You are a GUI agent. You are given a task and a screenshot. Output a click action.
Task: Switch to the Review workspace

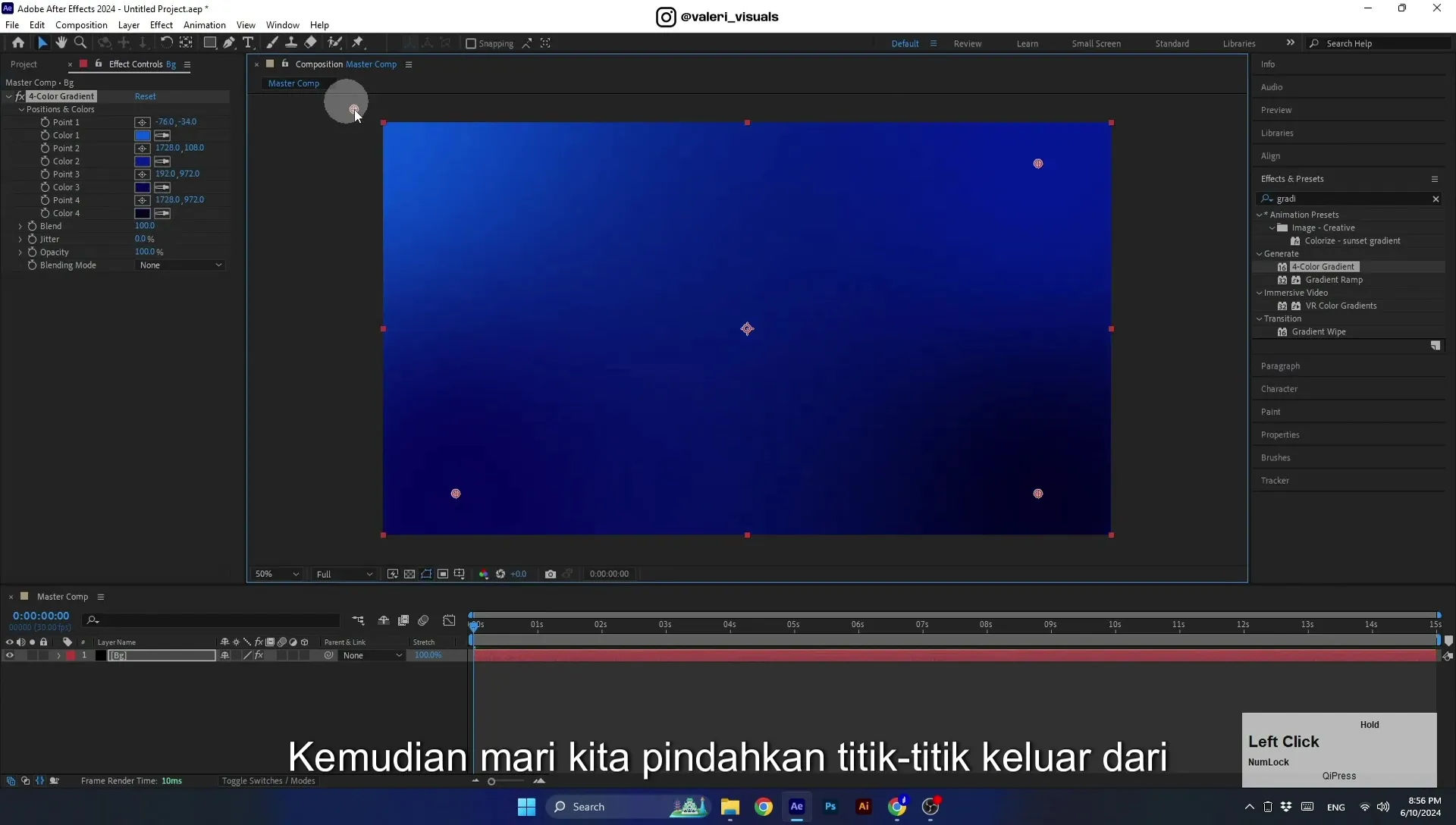968,44
